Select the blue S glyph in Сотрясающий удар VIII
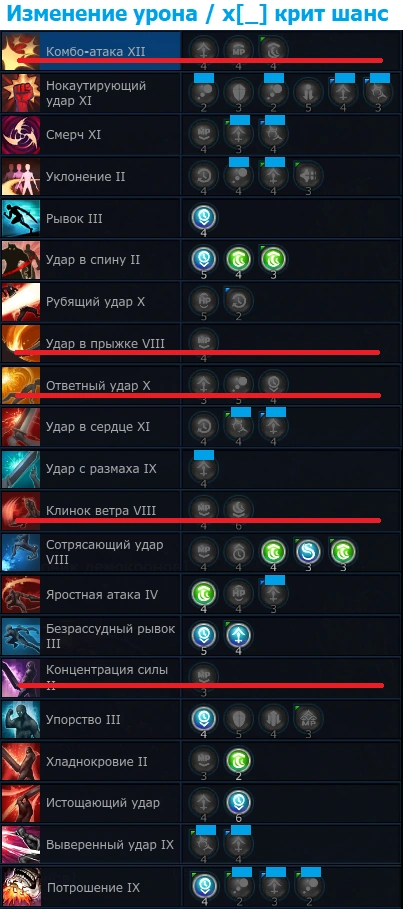Screen dimensions: 403x909 (x=308, y=552)
